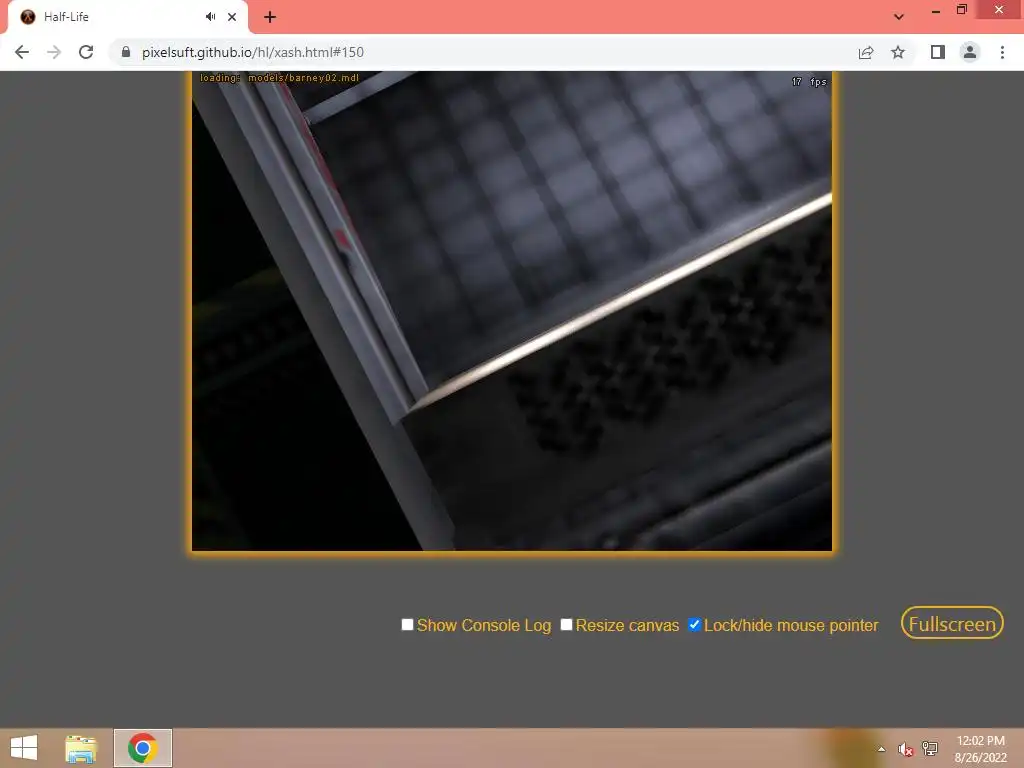Open the clock showing 12:02 PM
The width and height of the screenshot is (1024, 768).
pos(981,748)
